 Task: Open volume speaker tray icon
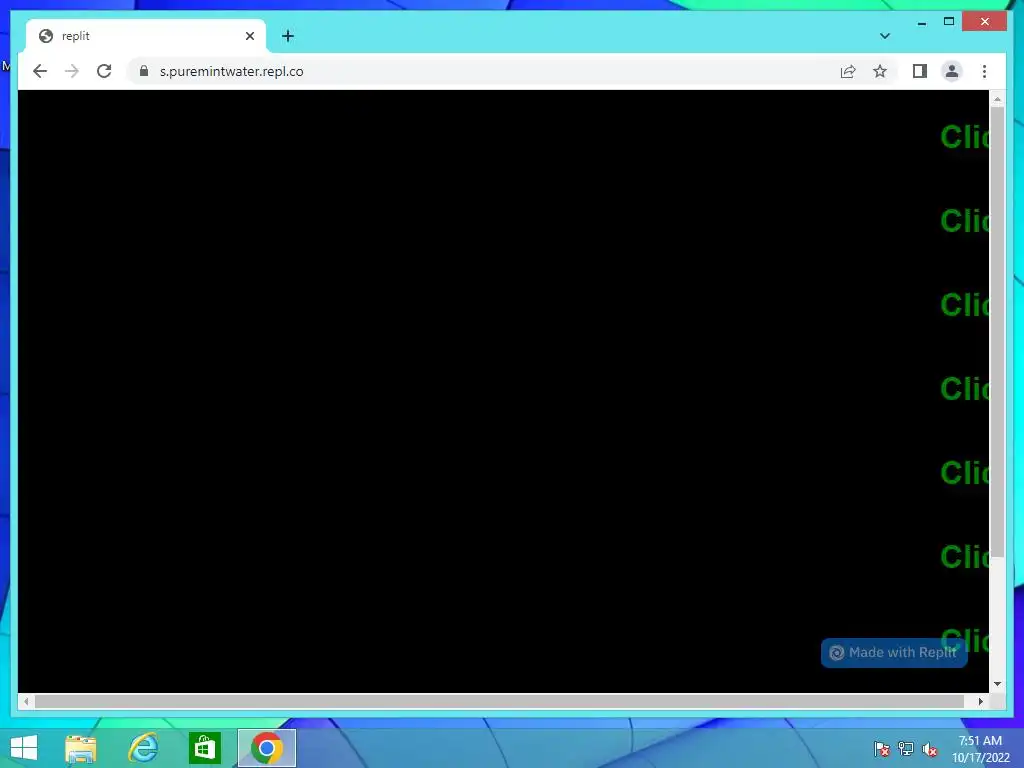click(930, 749)
